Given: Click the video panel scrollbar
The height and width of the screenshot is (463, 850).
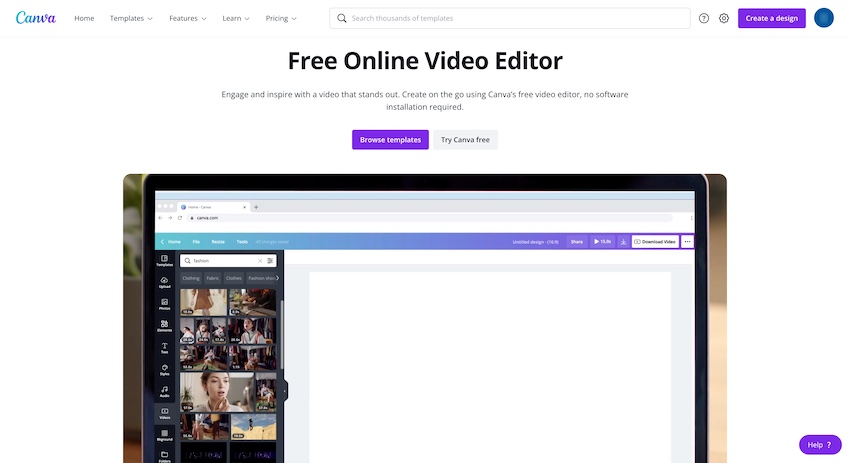Looking at the screenshot, I should tap(281, 336).
